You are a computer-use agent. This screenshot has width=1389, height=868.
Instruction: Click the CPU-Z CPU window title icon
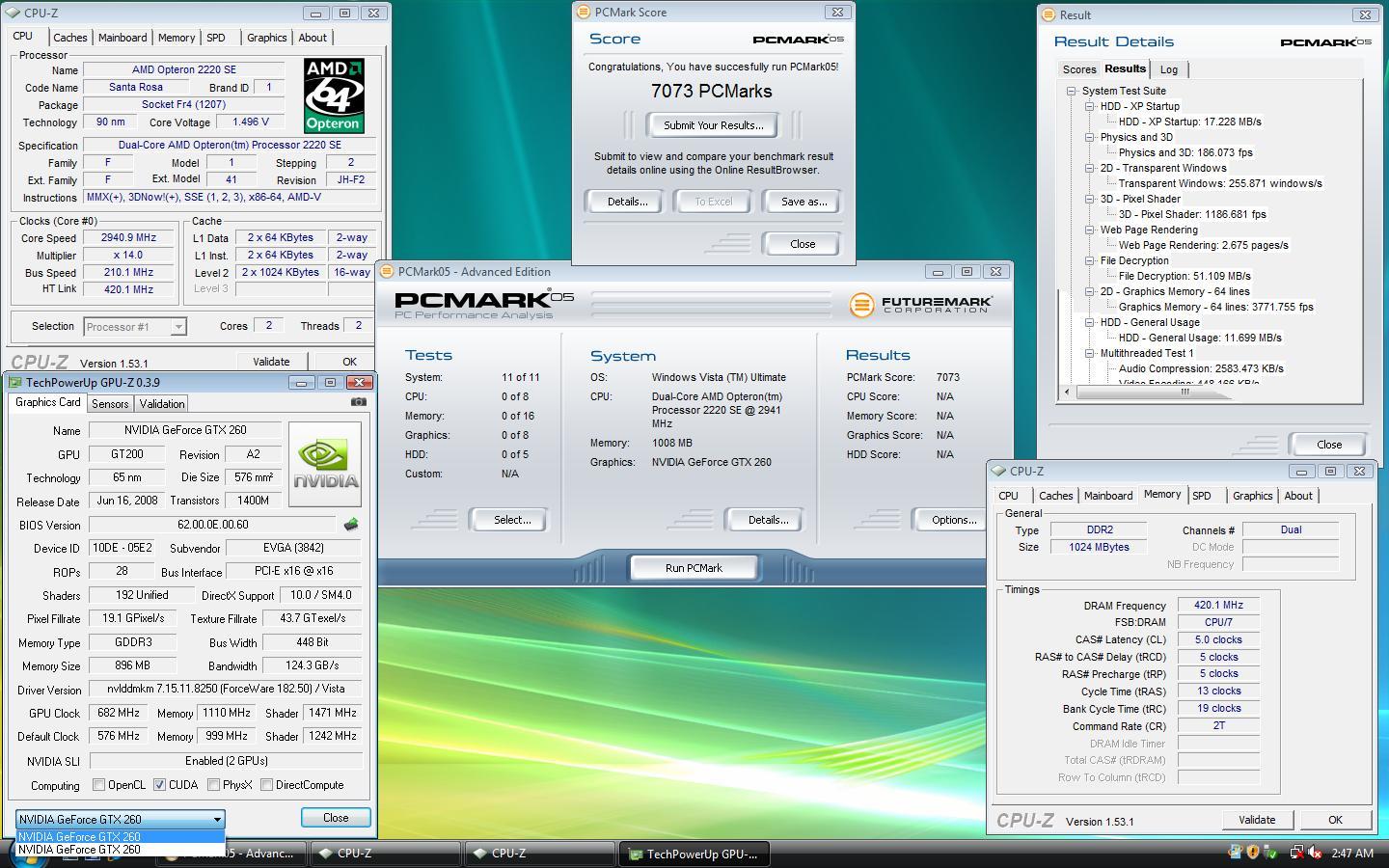[x=13, y=14]
